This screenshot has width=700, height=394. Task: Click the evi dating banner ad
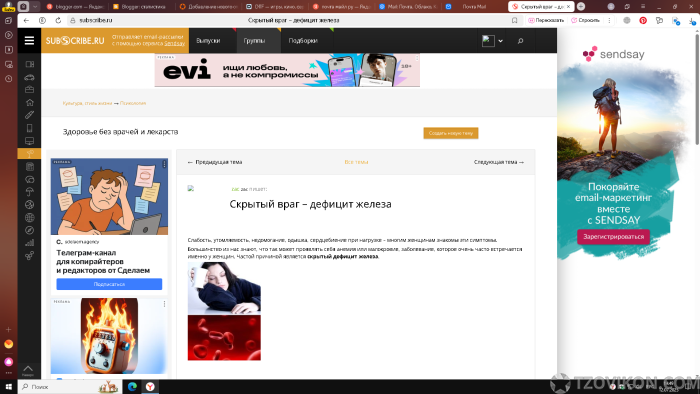click(x=287, y=71)
